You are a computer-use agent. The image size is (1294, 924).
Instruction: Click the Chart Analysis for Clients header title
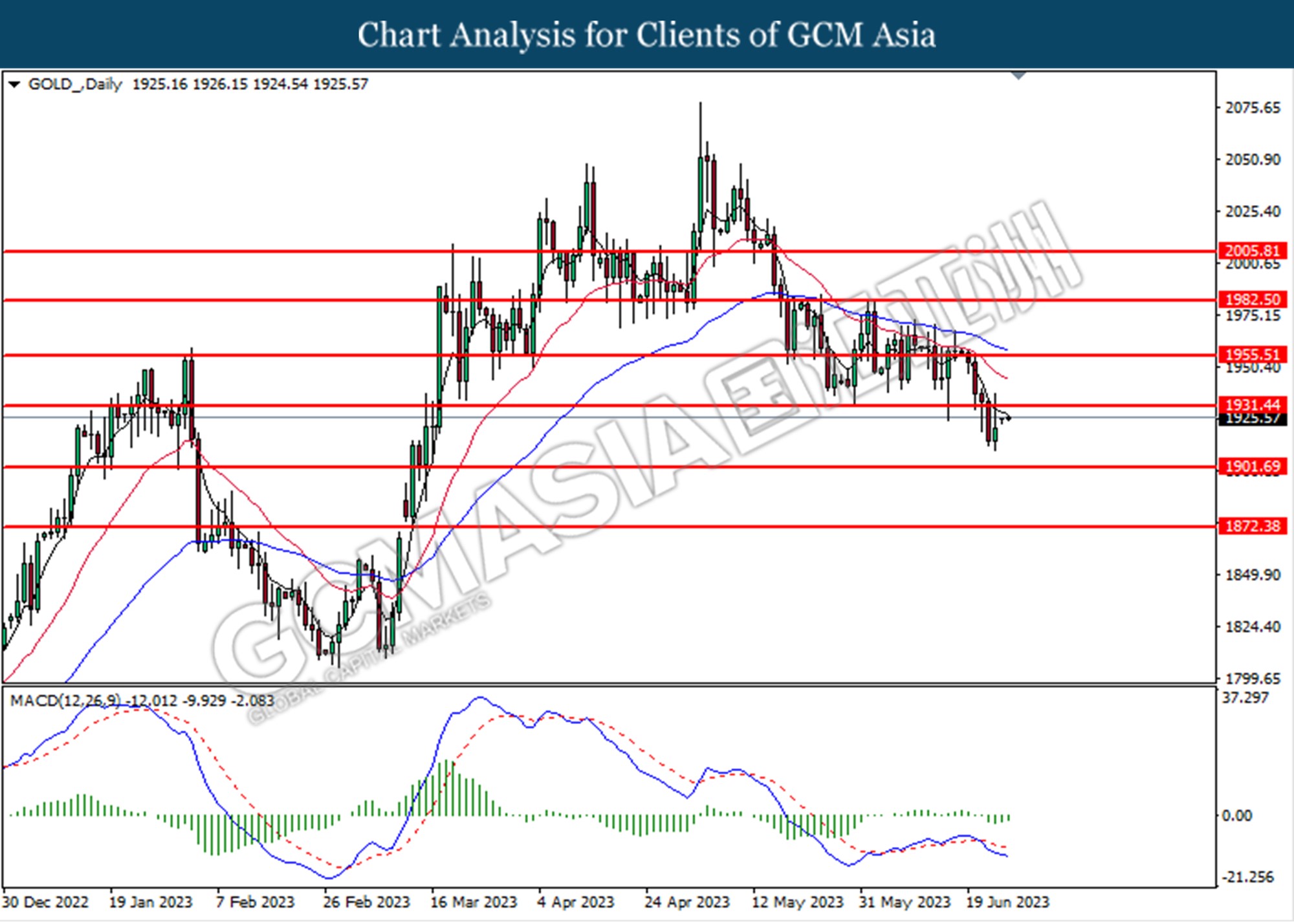(x=647, y=35)
